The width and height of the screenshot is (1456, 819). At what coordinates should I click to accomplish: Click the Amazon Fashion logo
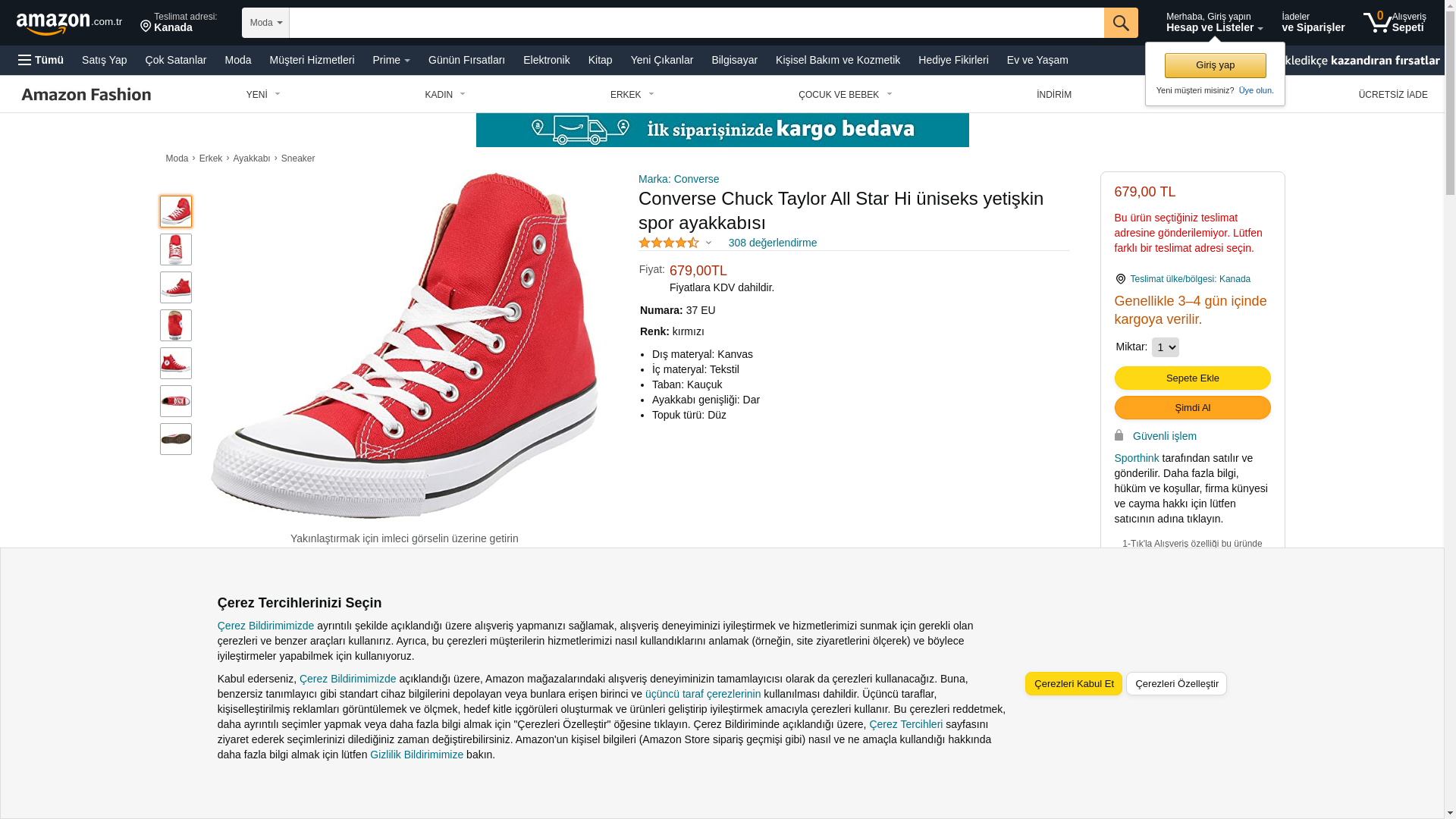pyautogui.click(x=86, y=94)
